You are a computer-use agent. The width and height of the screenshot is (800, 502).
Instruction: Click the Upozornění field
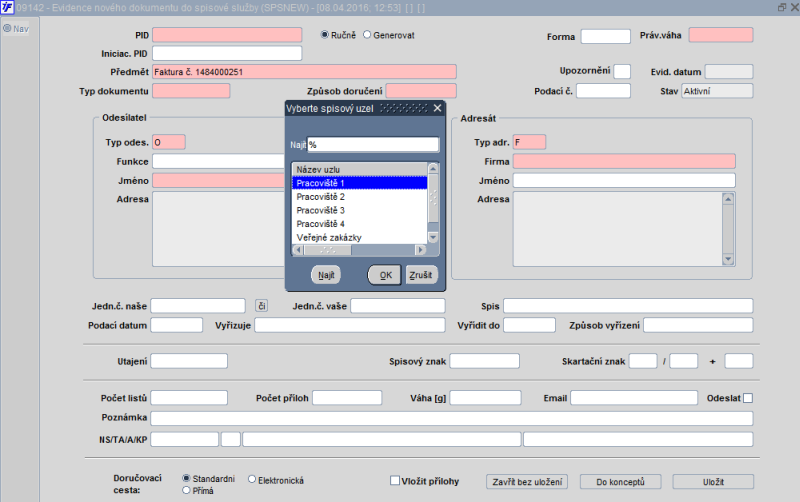point(622,71)
